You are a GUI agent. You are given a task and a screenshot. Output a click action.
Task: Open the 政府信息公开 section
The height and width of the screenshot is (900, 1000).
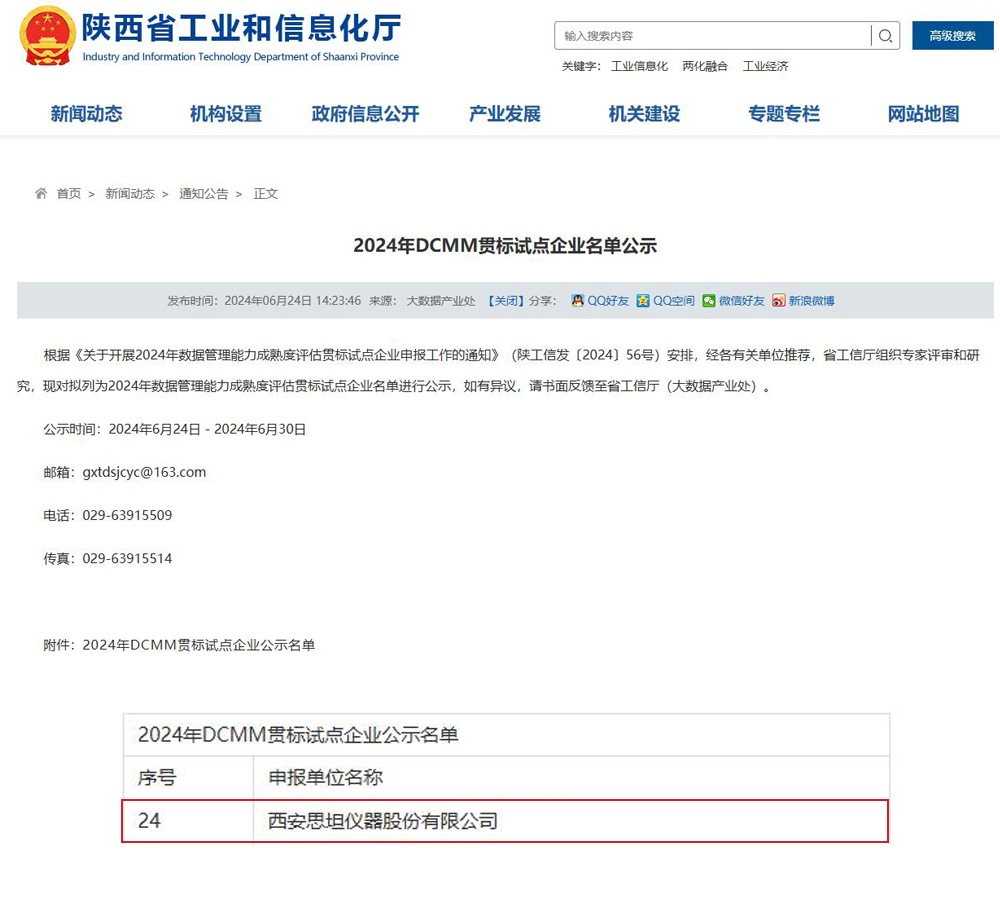tap(364, 114)
